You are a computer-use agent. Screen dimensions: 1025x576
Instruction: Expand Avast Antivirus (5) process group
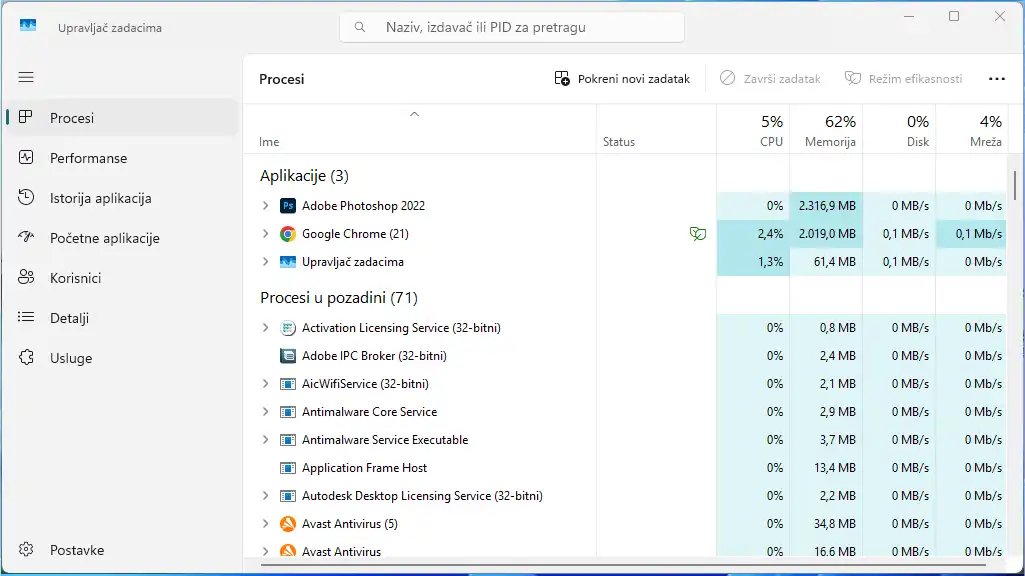pos(265,523)
